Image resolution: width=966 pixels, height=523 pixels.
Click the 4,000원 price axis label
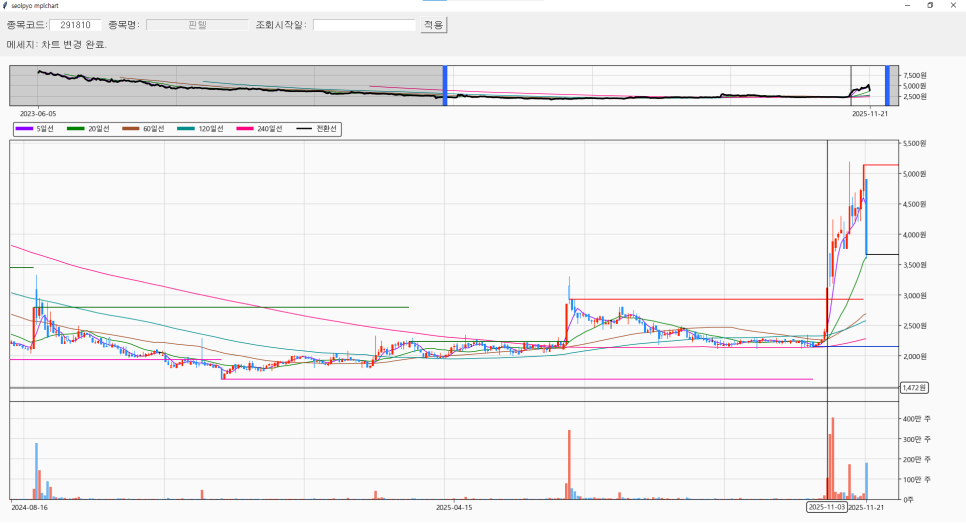click(x=914, y=235)
